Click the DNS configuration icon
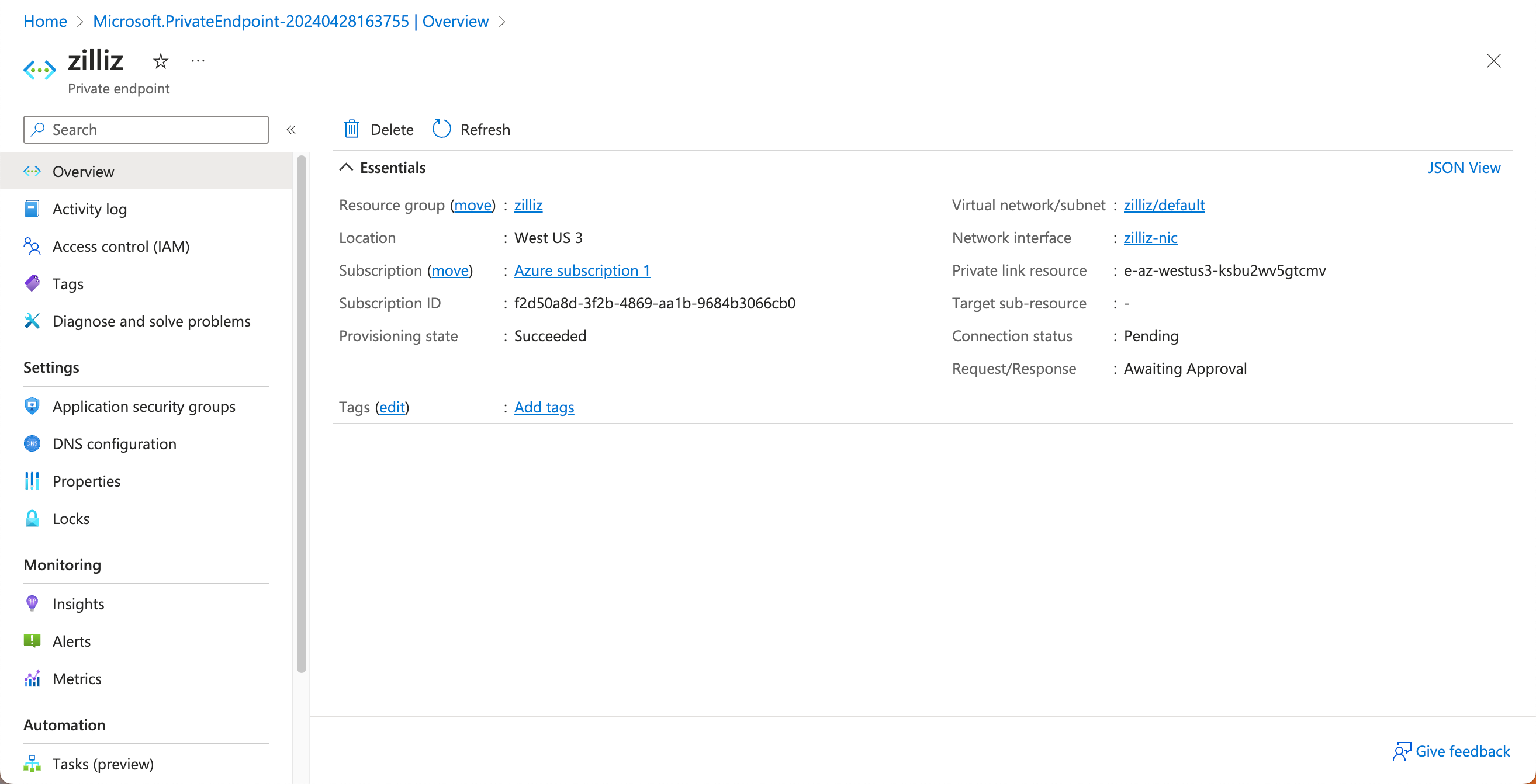 tap(32, 443)
